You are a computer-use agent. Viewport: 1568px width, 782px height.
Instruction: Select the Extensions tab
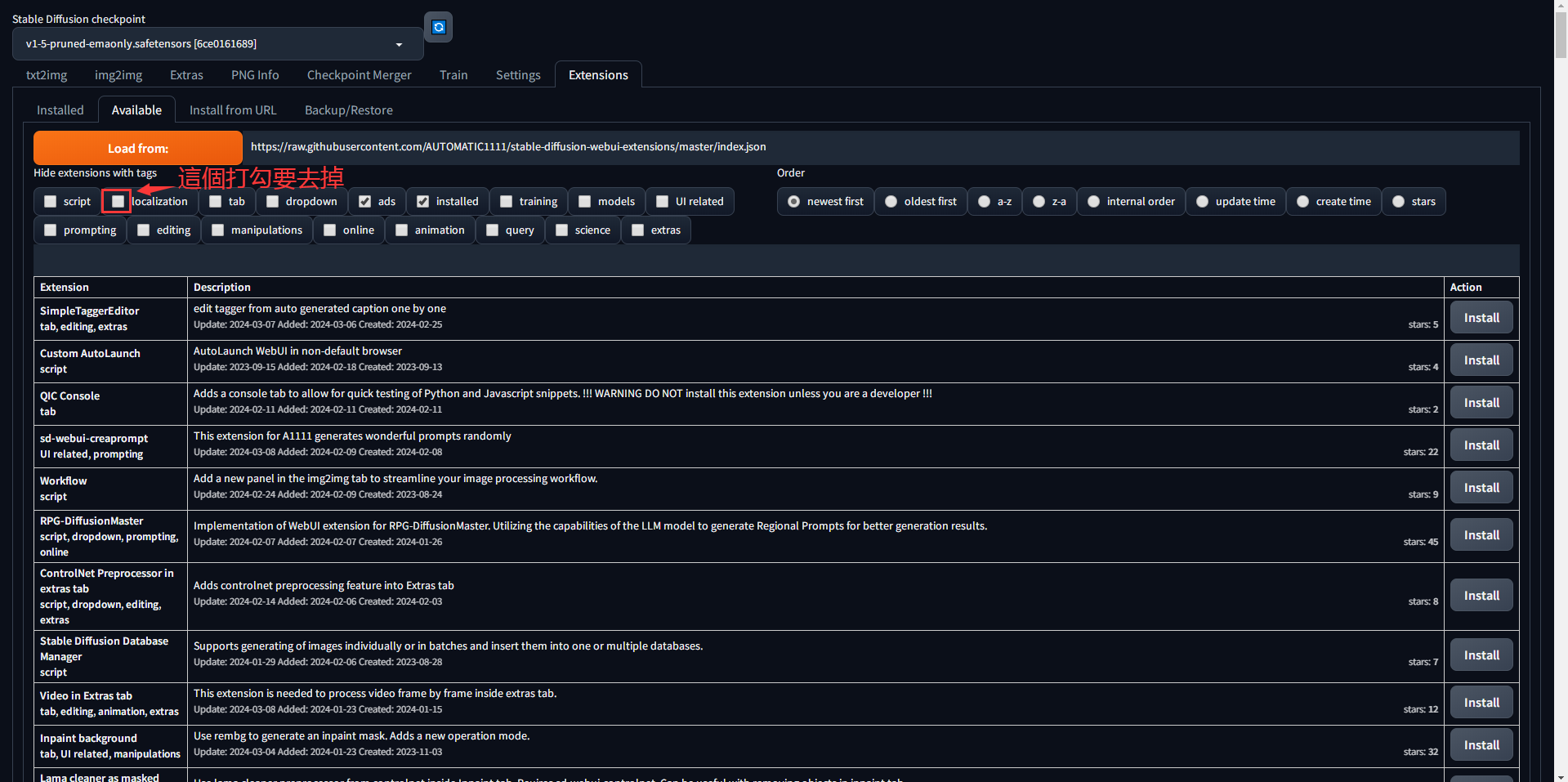point(598,74)
